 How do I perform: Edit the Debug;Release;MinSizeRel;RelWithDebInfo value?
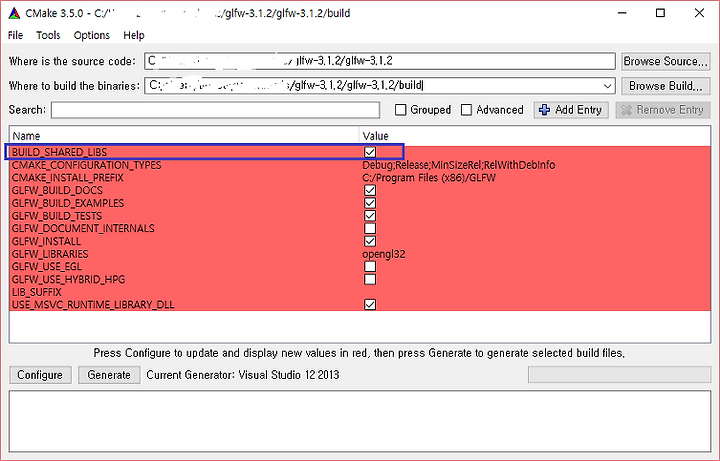pos(459,165)
